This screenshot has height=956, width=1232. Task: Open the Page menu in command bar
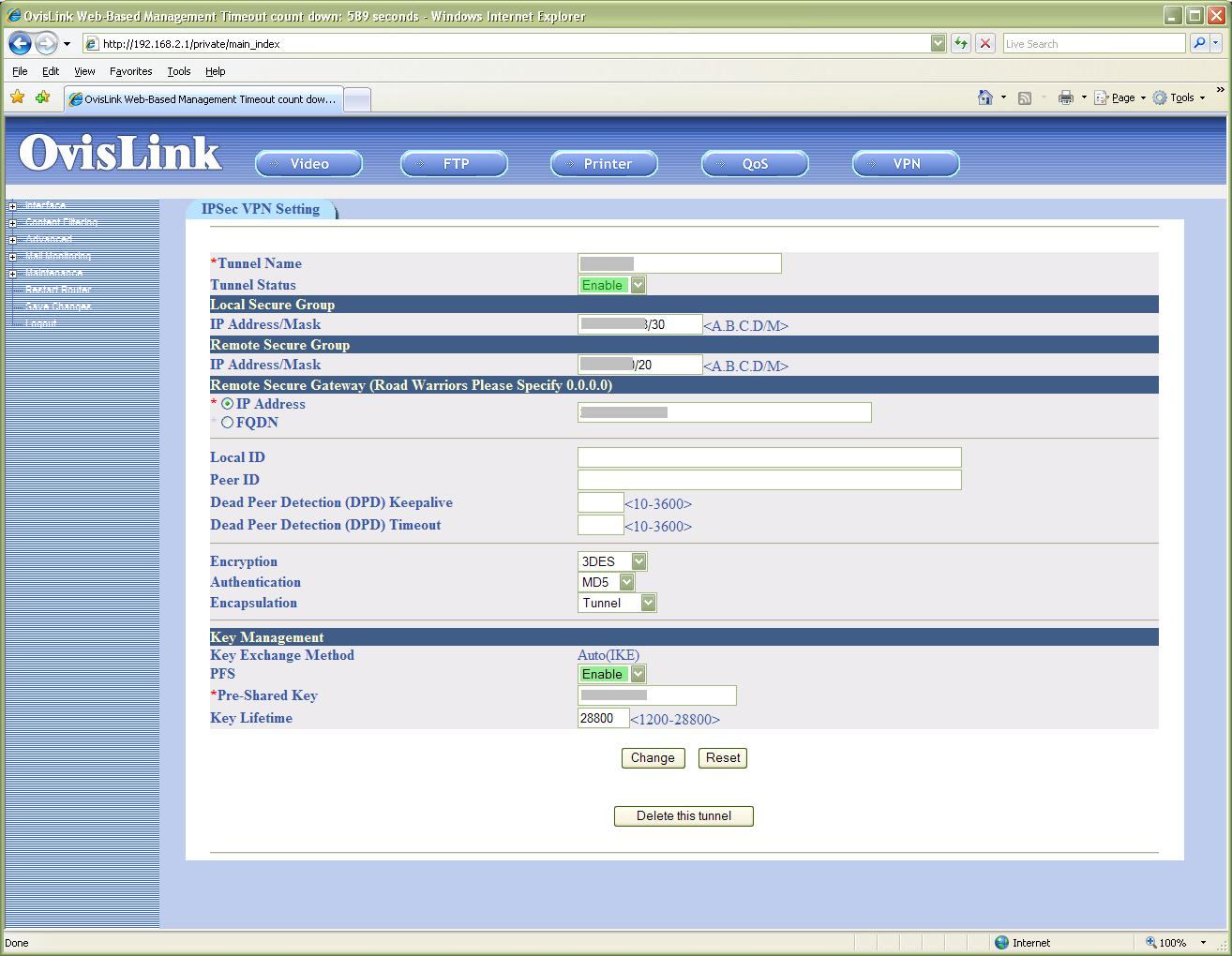1119,97
